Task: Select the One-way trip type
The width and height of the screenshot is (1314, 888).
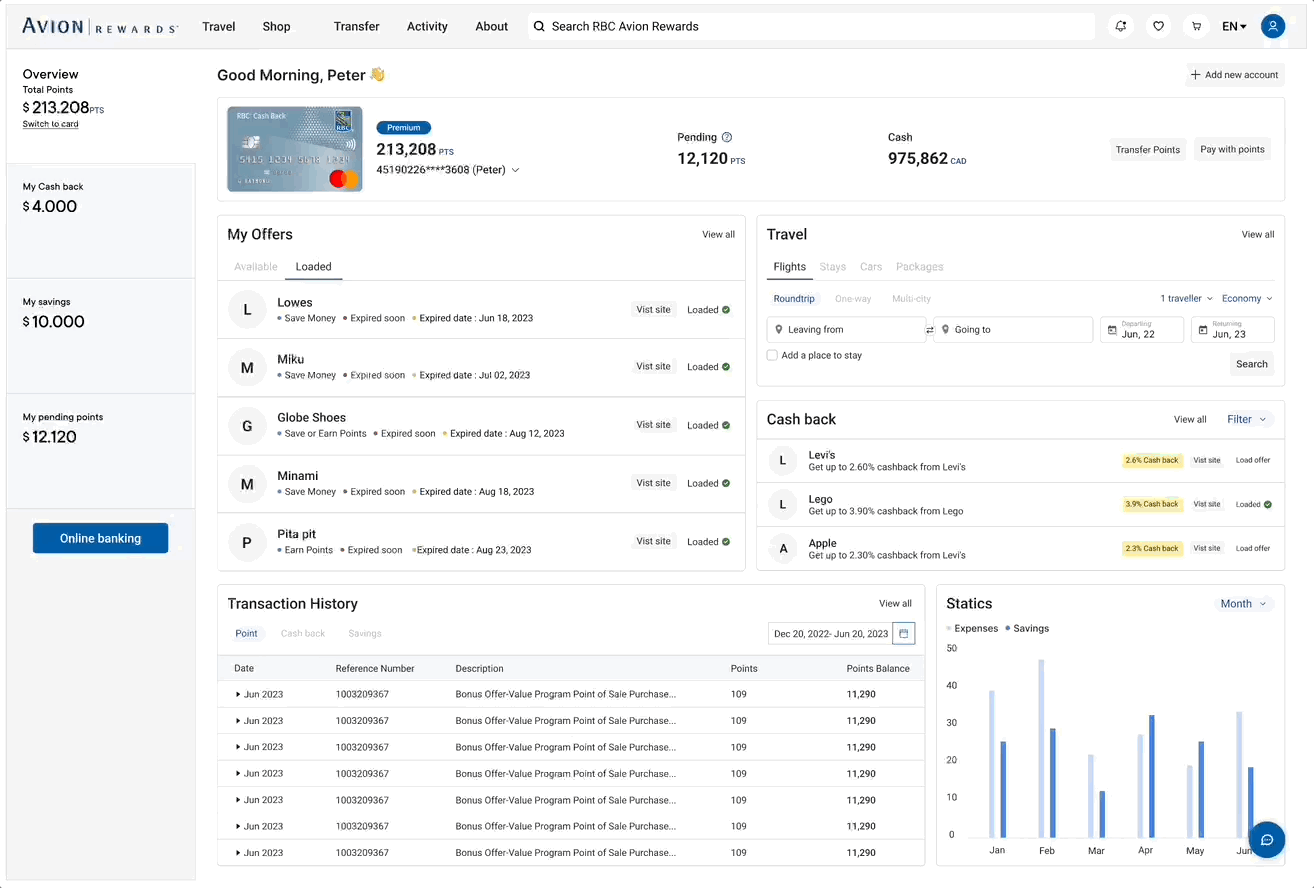Action: pyautogui.click(x=853, y=299)
